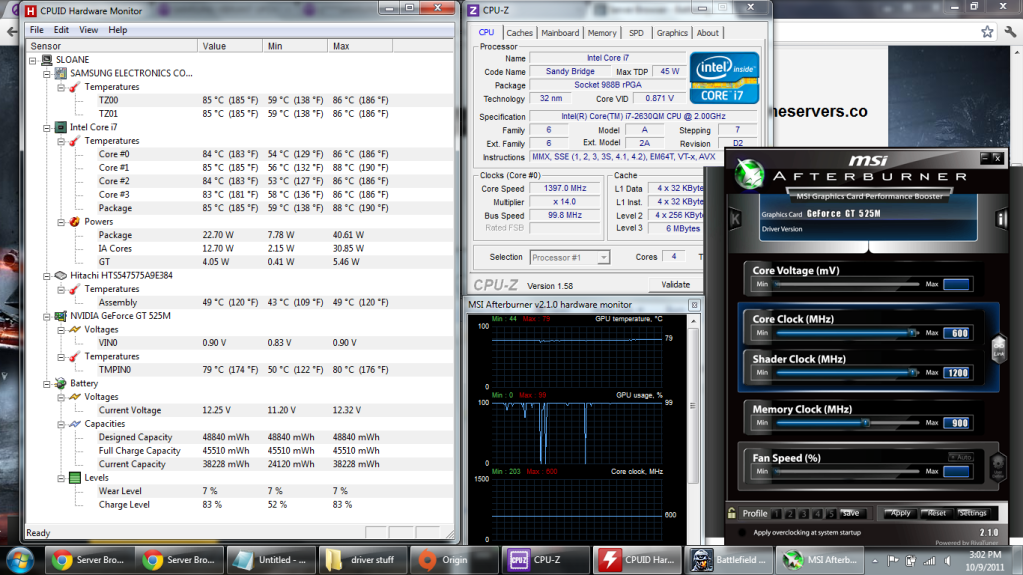Click the Intel Core i7 Temperatures thermometer icon
The image size is (1023, 575).
pyautogui.click(x=75, y=141)
